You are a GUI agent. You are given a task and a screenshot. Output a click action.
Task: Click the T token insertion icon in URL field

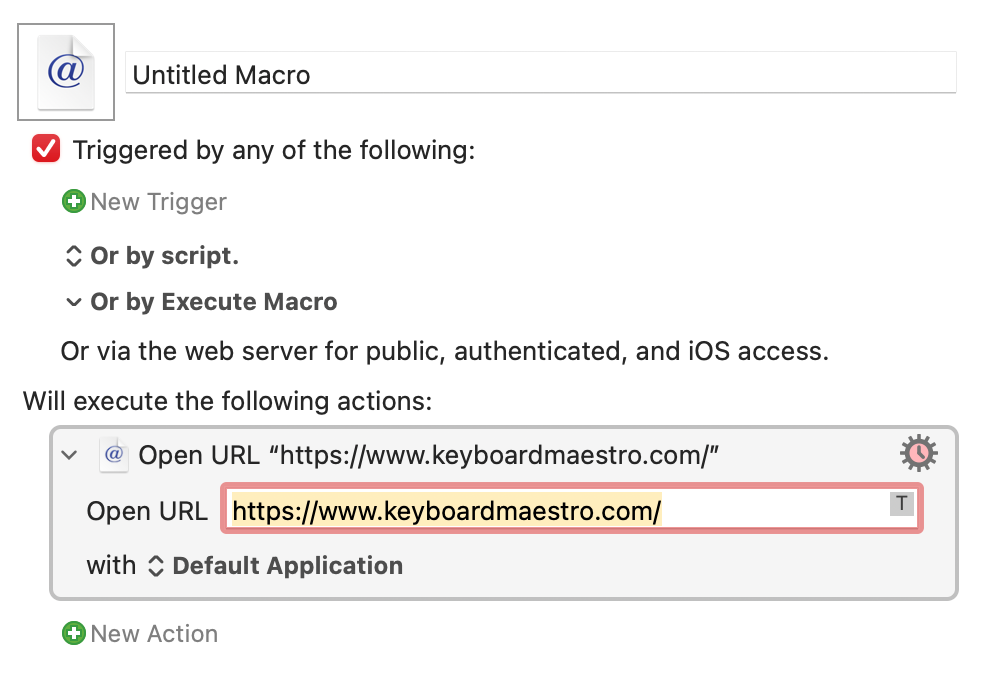click(902, 504)
